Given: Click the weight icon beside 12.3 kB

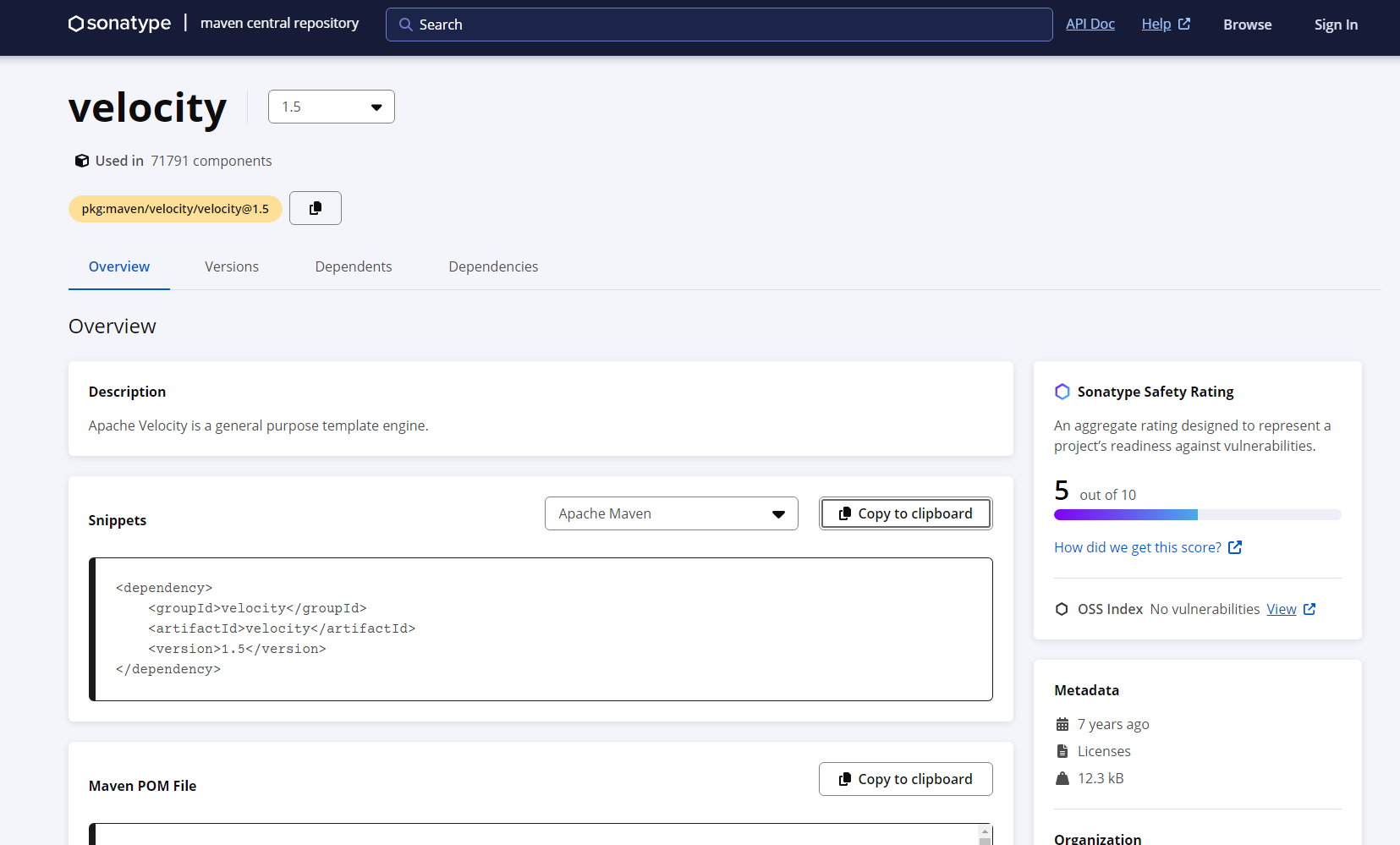Looking at the screenshot, I should [x=1062, y=778].
